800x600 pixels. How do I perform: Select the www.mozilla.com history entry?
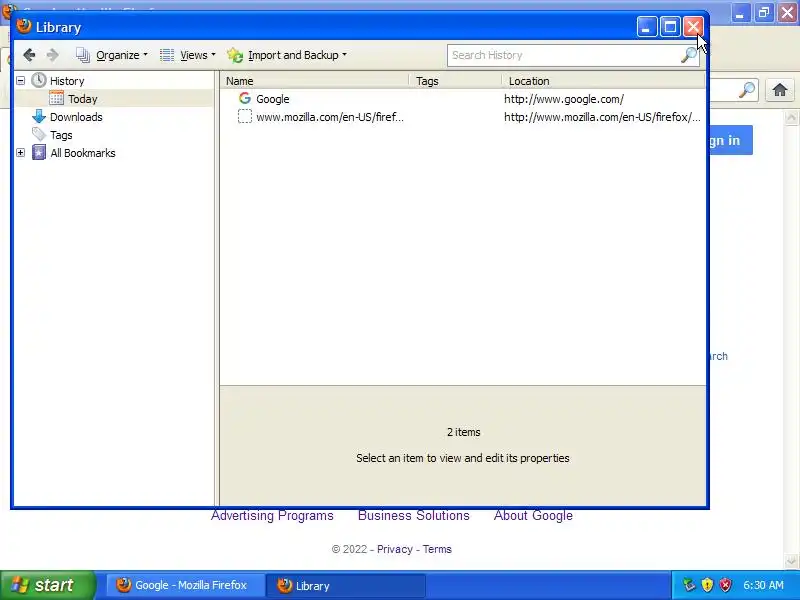coord(463,117)
